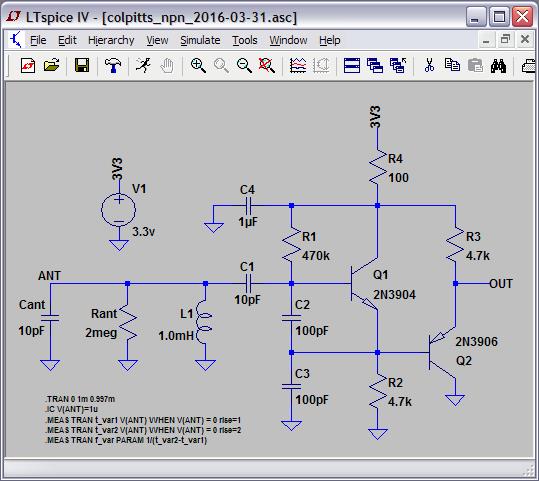
Task: Click the greyed plot settings icon
Action: click(321, 65)
